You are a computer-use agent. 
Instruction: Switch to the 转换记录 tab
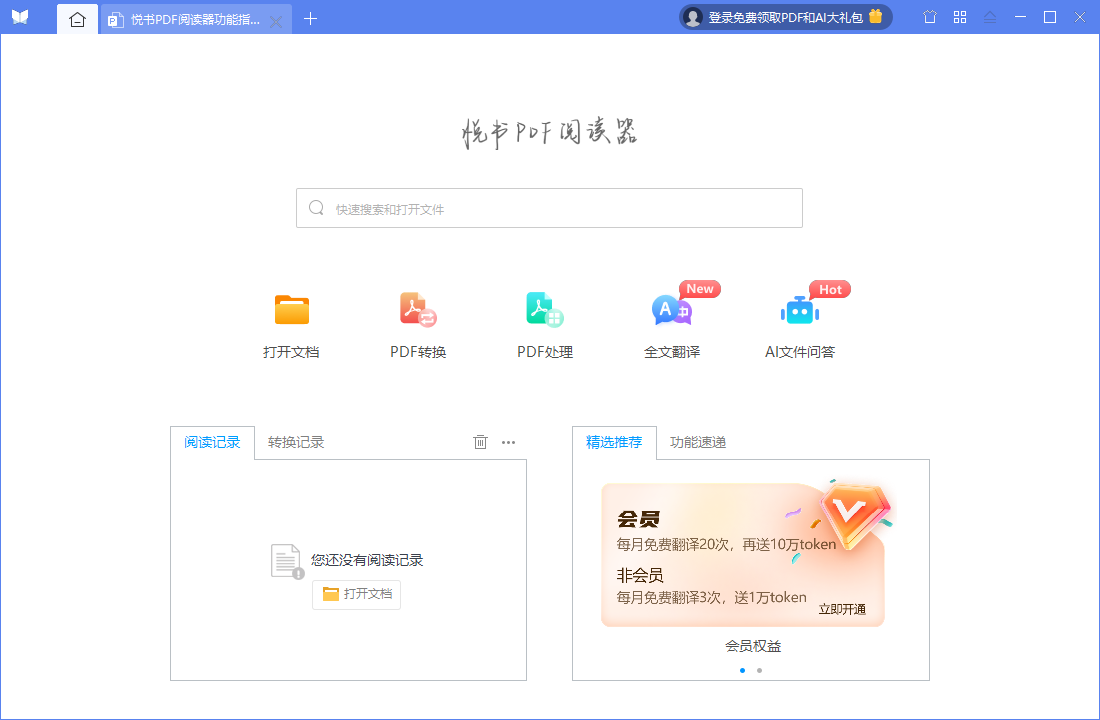pyautogui.click(x=293, y=441)
